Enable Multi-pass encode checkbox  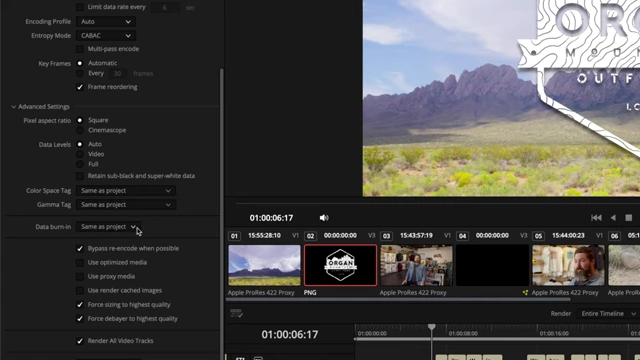pyautogui.click(x=80, y=49)
